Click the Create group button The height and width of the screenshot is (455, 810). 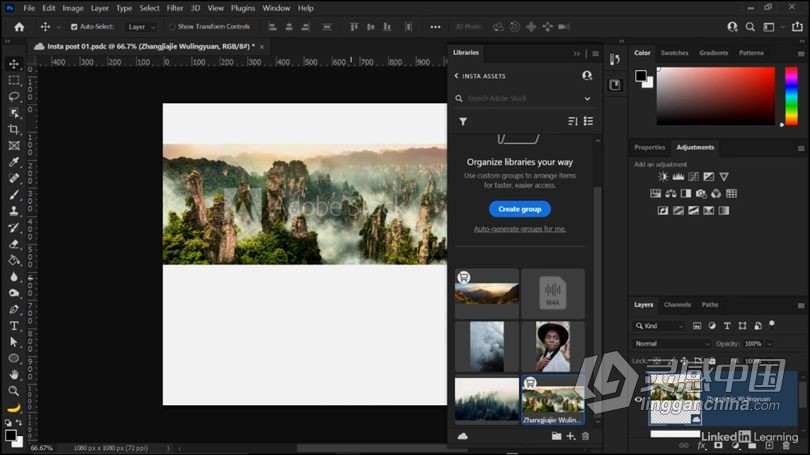(x=519, y=209)
